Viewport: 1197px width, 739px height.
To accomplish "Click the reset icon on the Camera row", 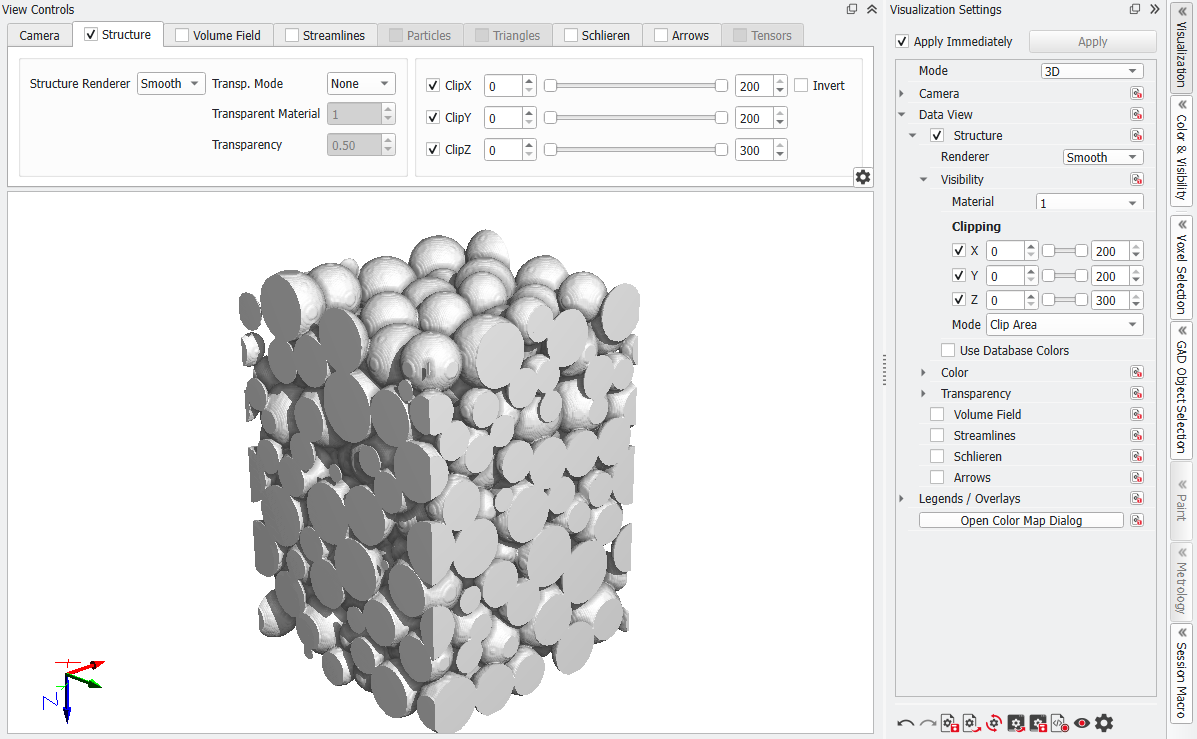I will 1137,93.
